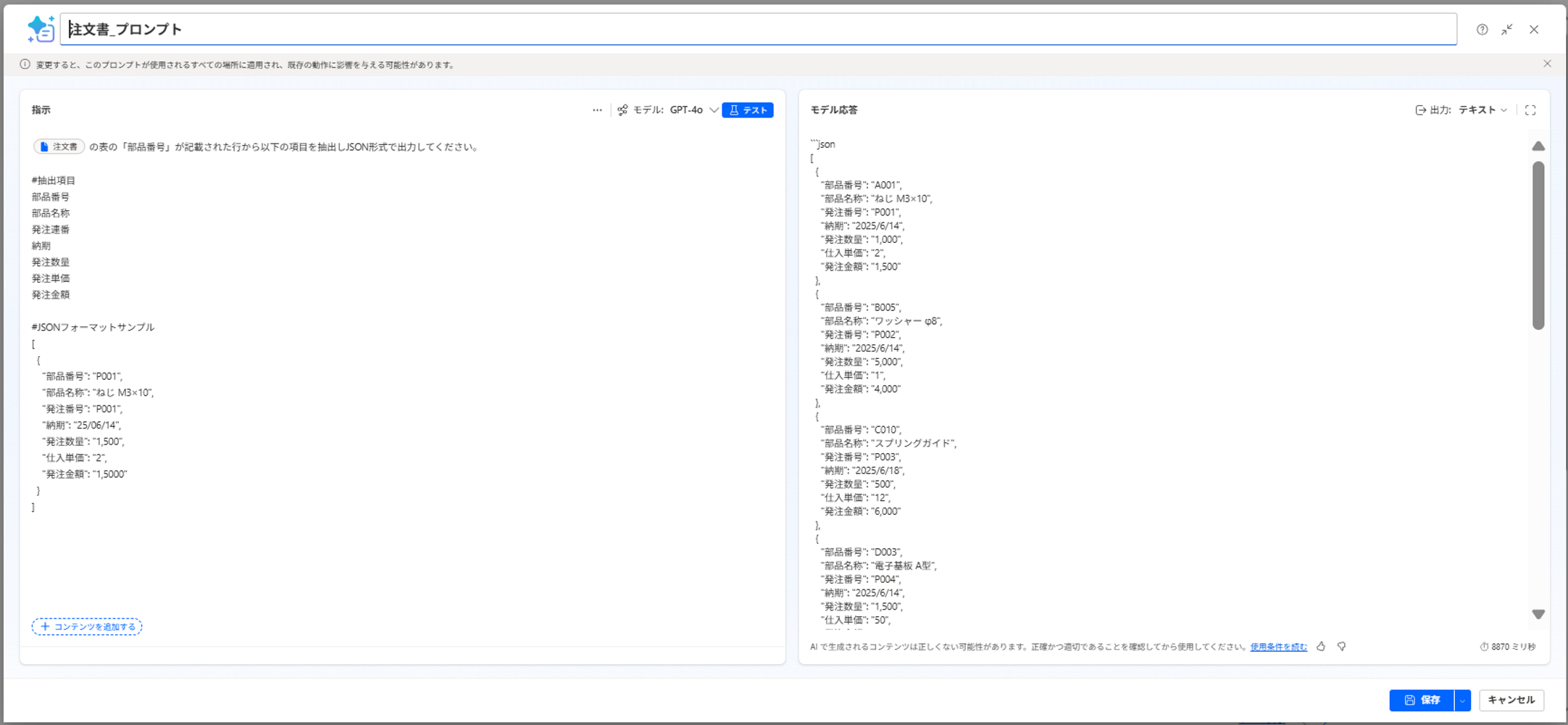This screenshot has width=1568, height=725.
Task: Click the response vertical scrollbar thumb
Action: [x=1538, y=245]
